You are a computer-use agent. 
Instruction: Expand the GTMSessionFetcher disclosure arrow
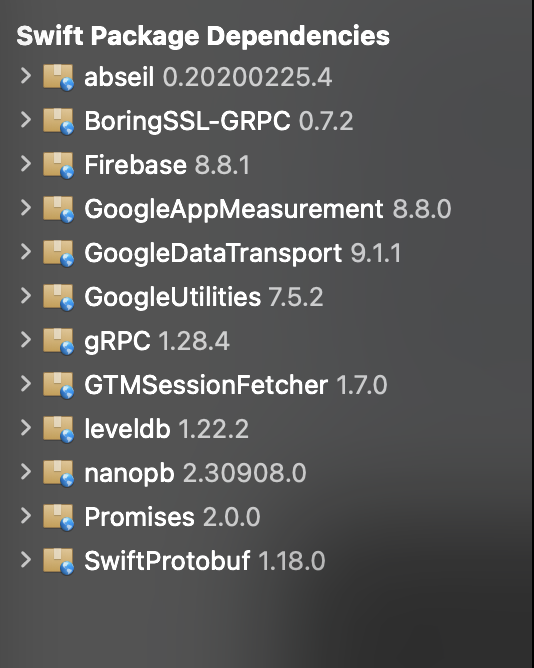pyautogui.click(x=26, y=383)
